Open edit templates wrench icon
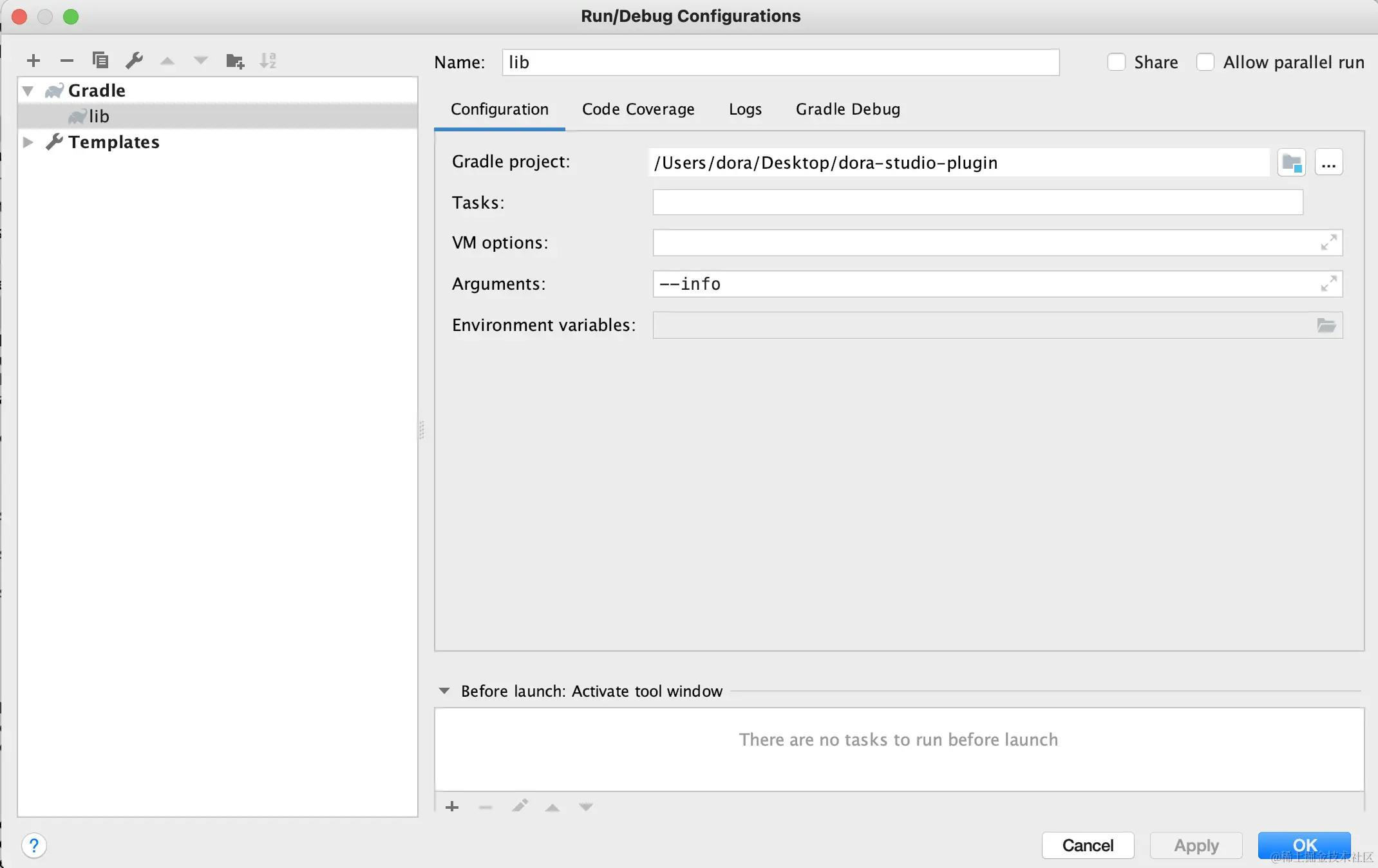 click(x=134, y=61)
